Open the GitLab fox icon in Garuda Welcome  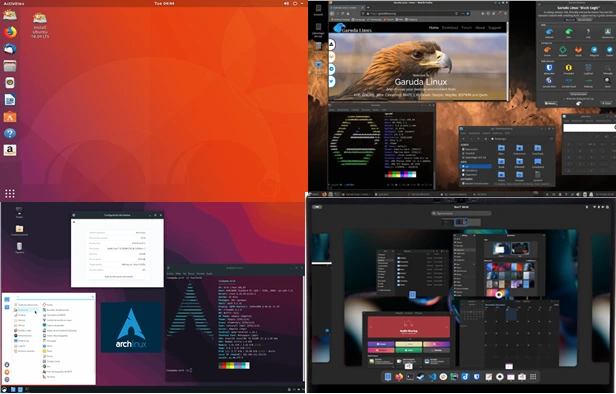[578, 51]
